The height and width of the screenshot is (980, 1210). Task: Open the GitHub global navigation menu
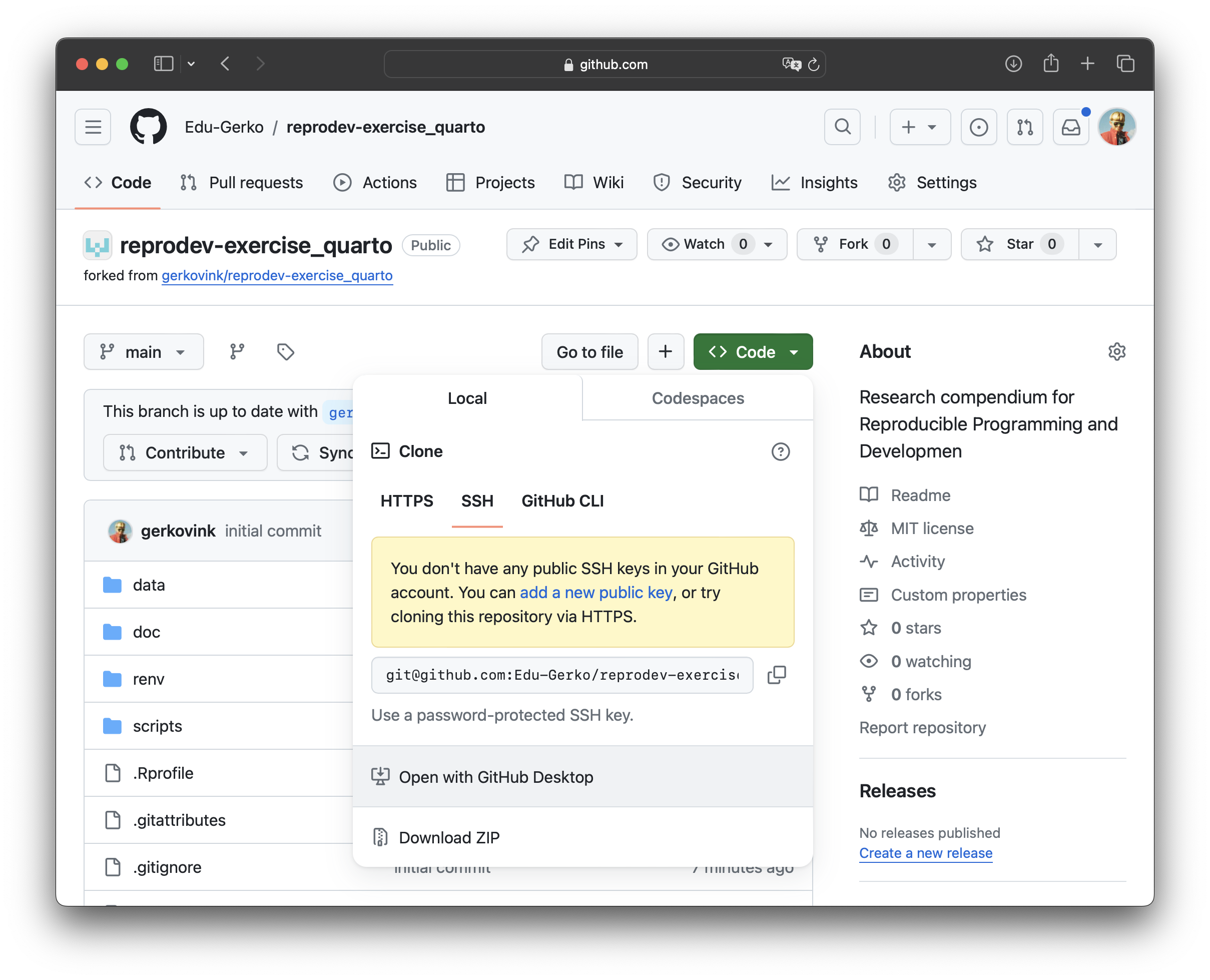93,127
